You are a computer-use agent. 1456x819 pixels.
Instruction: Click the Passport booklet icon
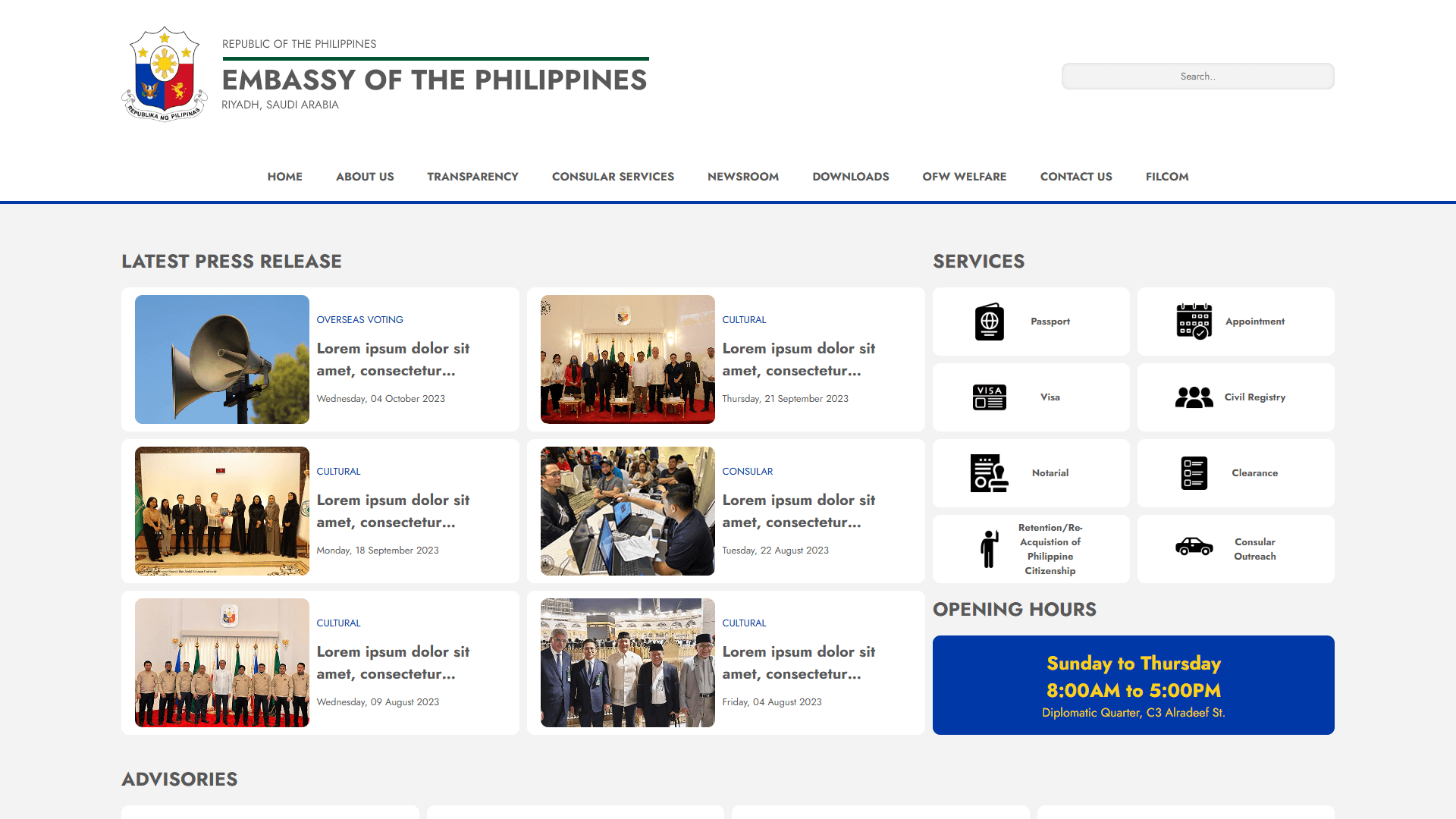[x=989, y=322]
